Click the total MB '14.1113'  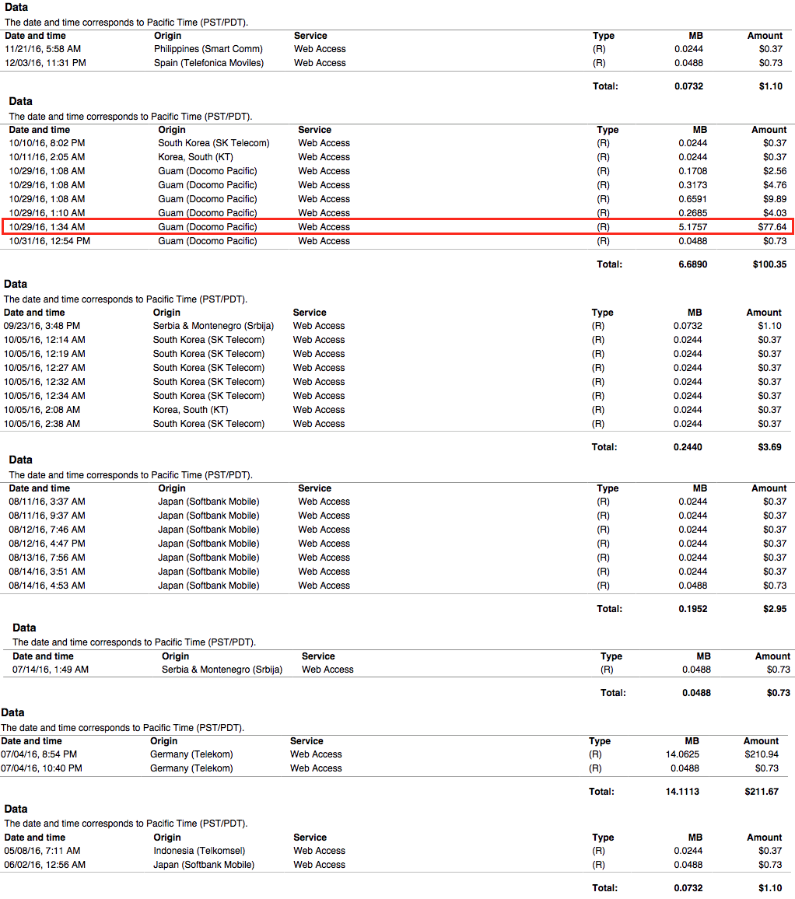[x=683, y=792]
